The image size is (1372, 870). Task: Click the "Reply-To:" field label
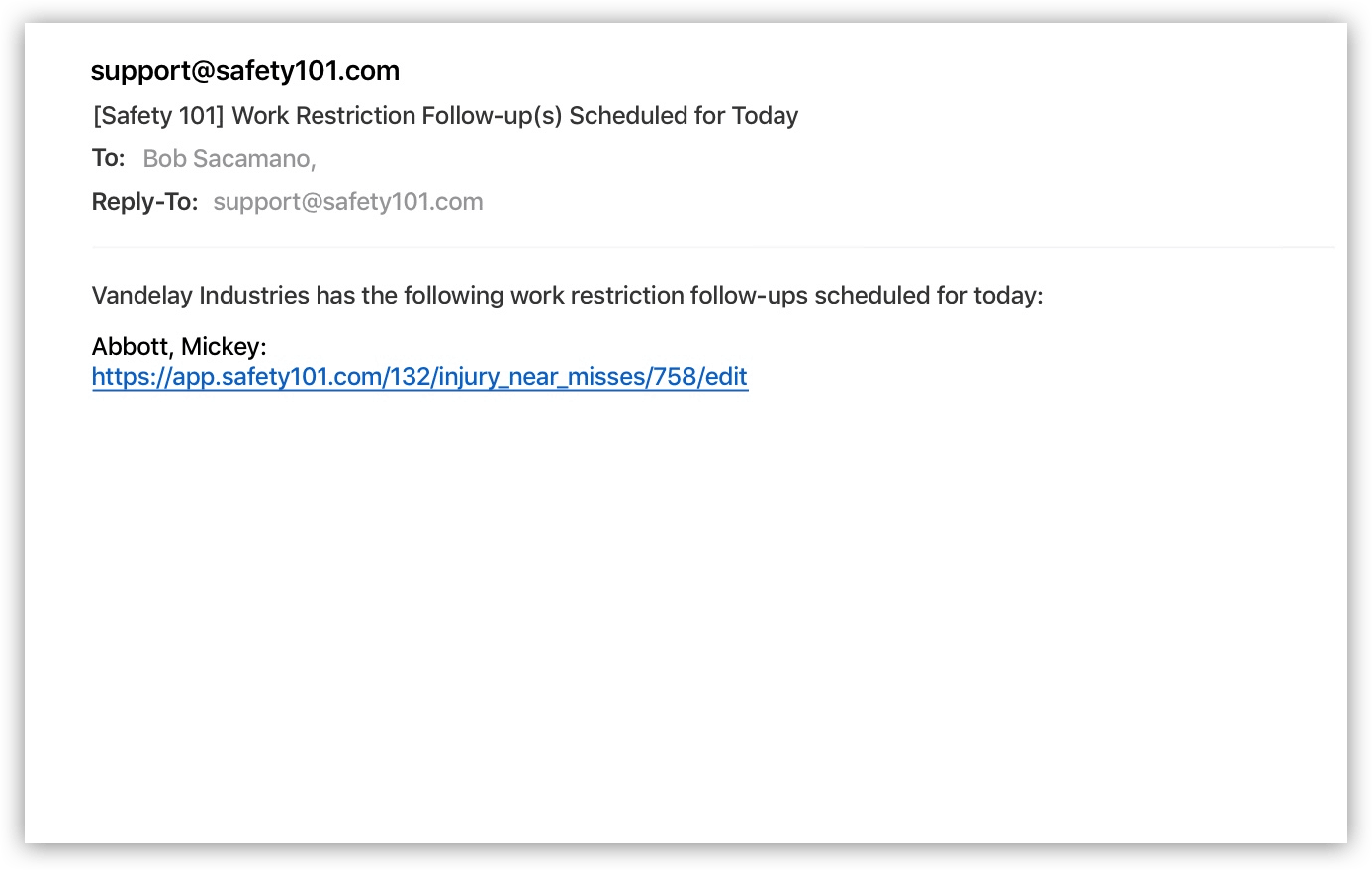click(x=145, y=202)
